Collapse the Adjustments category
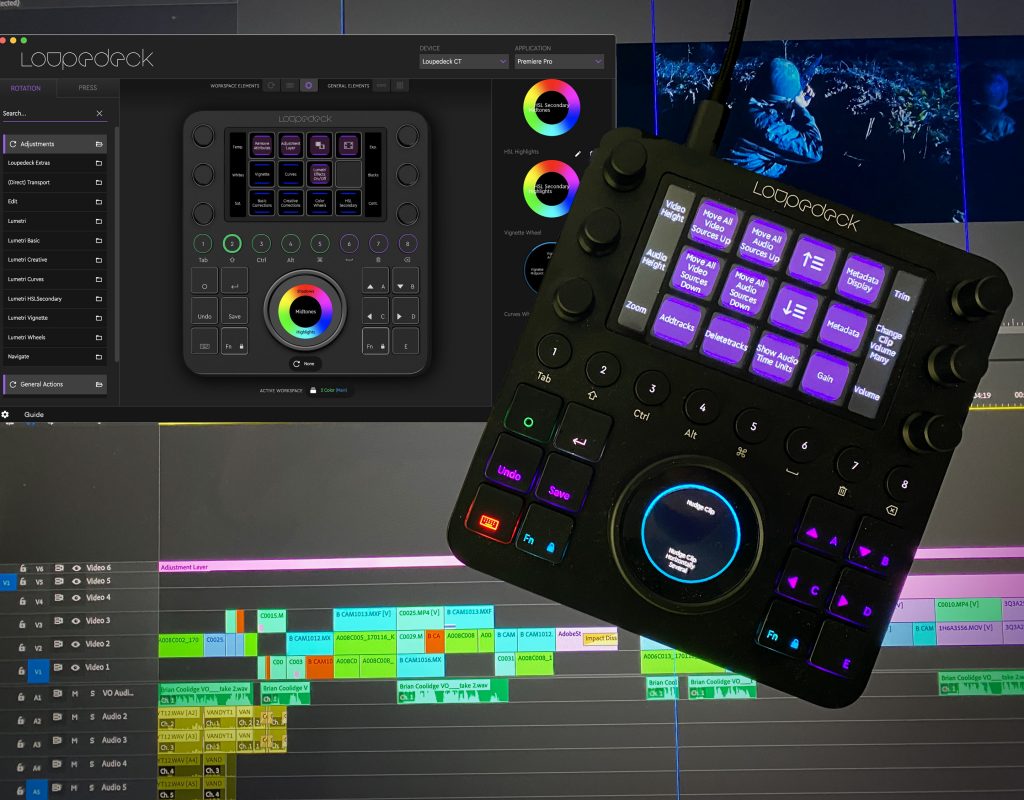Image resolution: width=1024 pixels, height=800 pixels. point(55,144)
